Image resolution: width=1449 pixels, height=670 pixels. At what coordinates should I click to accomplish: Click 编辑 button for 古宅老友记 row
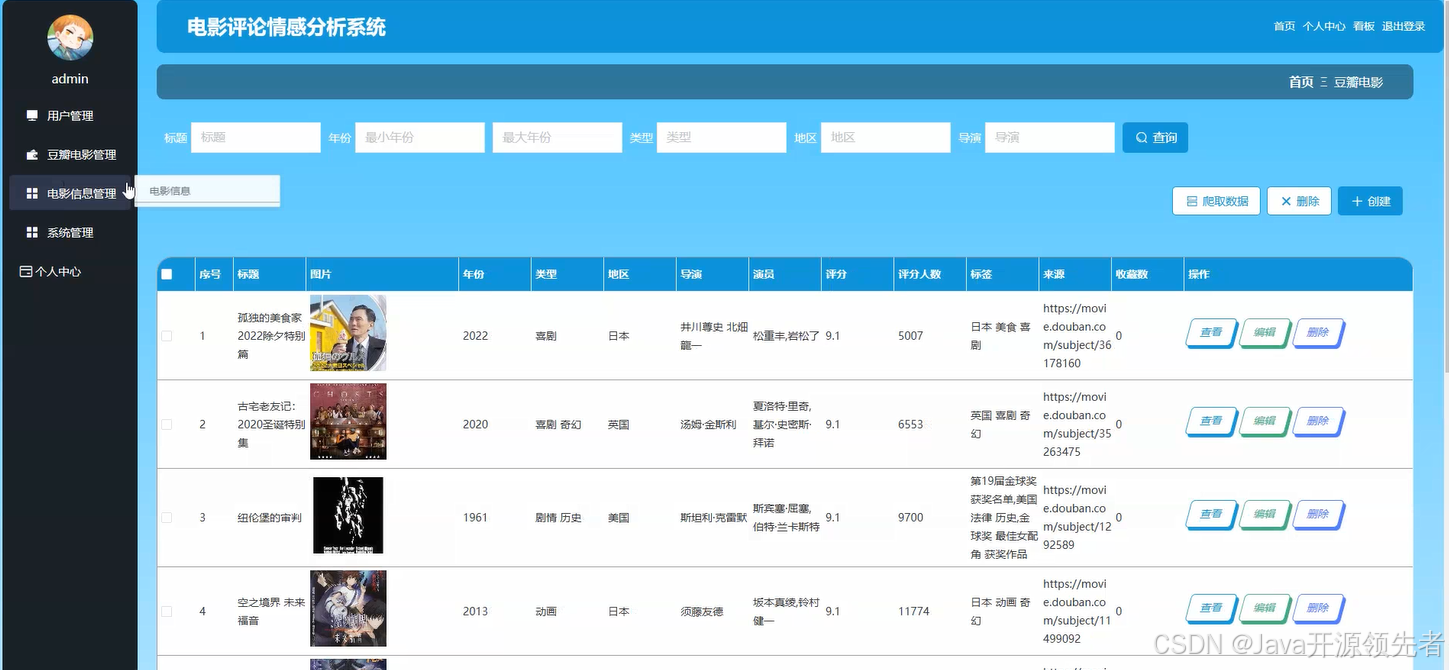point(1264,421)
